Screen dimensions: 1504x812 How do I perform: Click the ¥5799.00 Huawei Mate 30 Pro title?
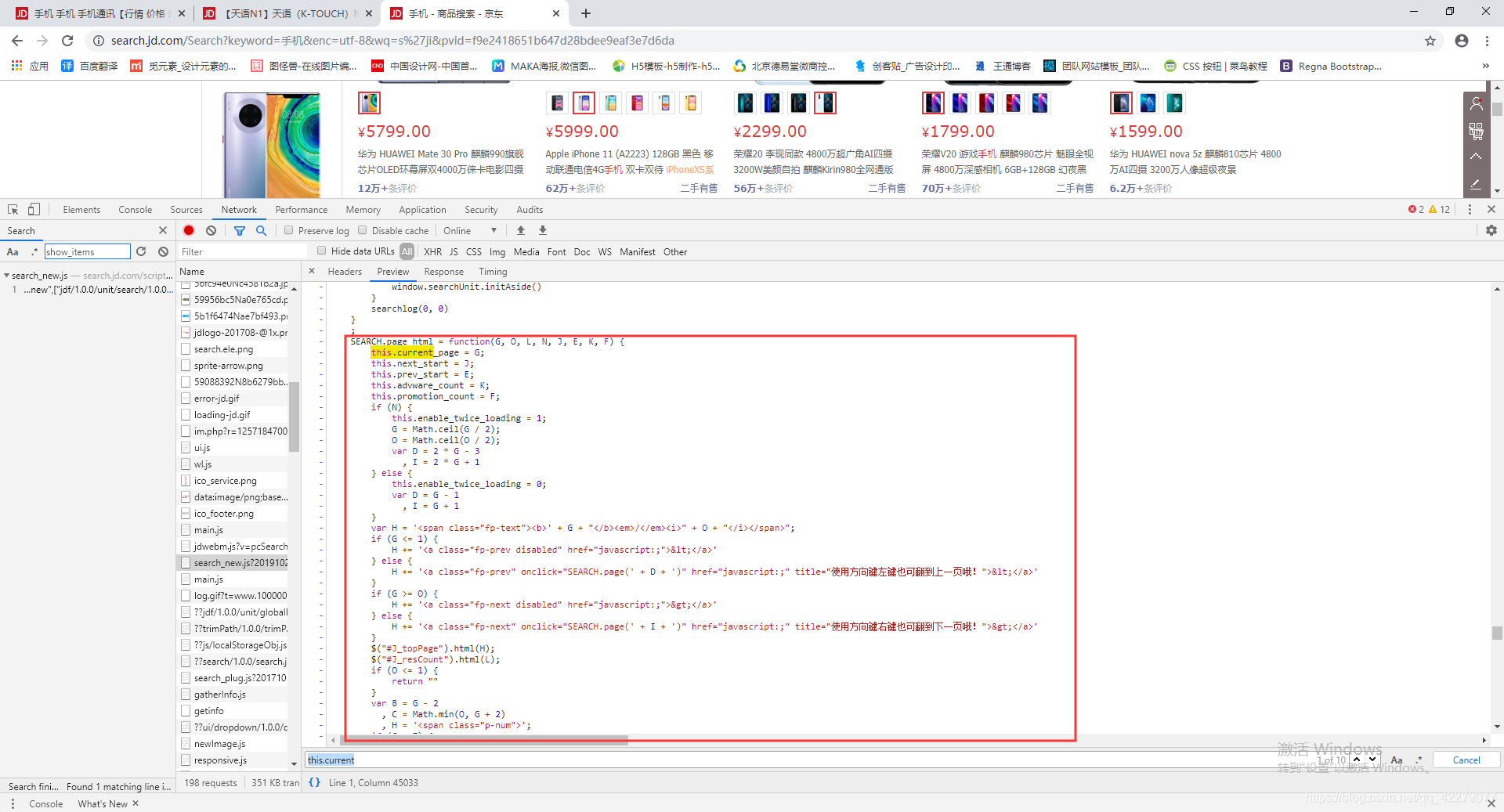tap(440, 161)
